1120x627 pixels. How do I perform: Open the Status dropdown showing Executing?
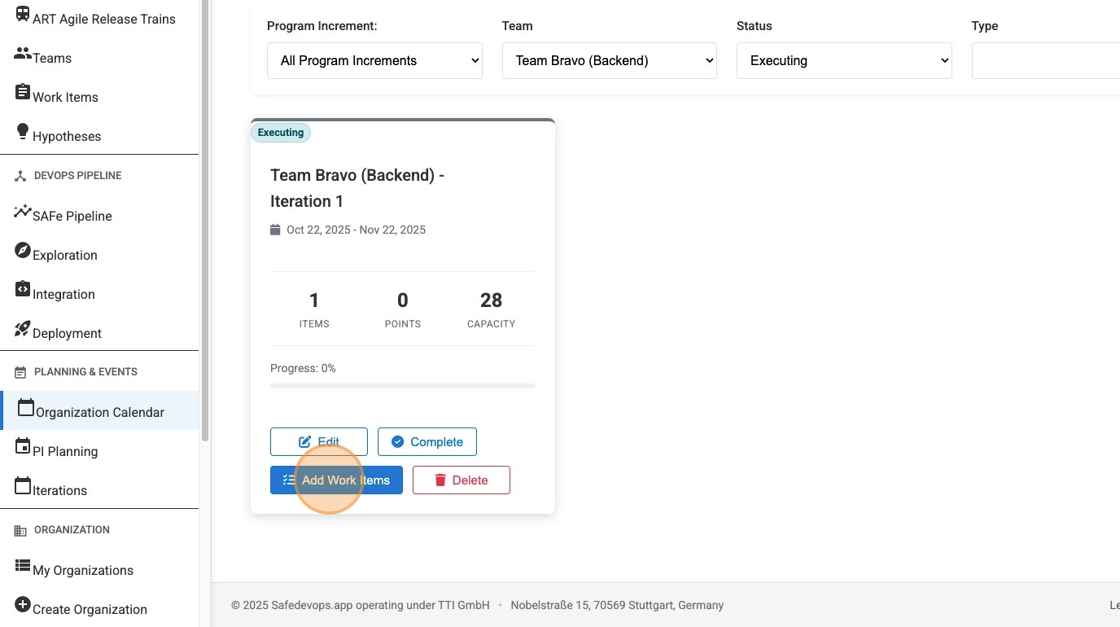click(x=843, y=60)
